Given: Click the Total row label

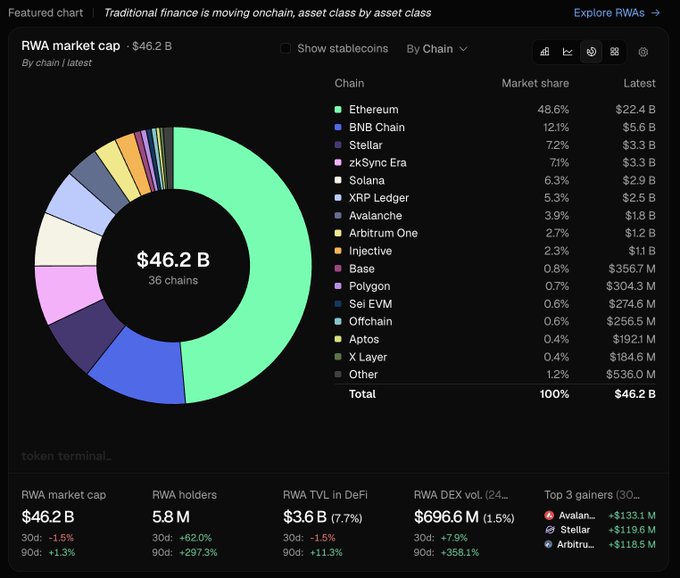Looking at the screenshot, I should tap(363, 394).
